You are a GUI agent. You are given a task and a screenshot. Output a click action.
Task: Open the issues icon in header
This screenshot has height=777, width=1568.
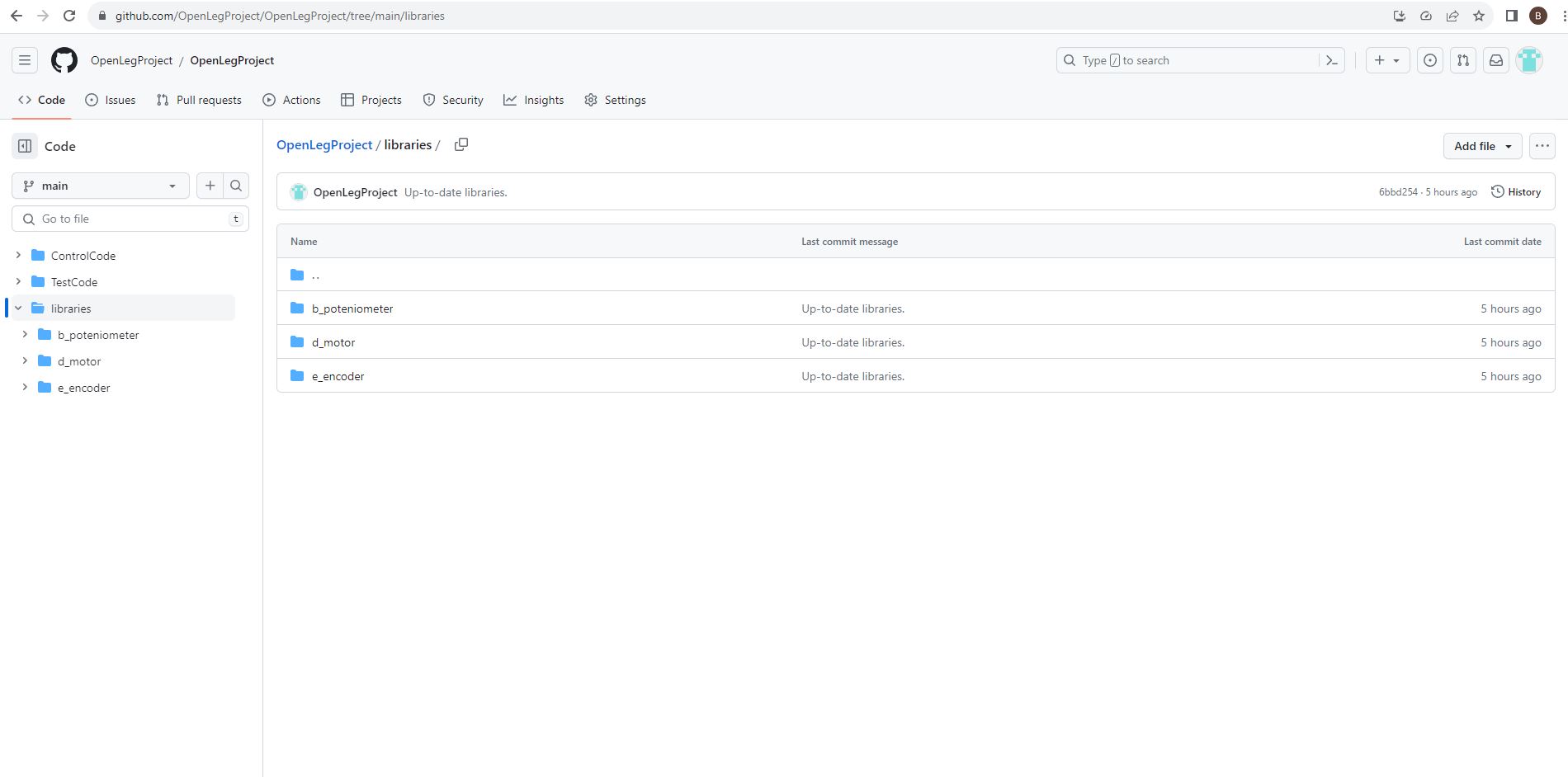coord(1429,60)
